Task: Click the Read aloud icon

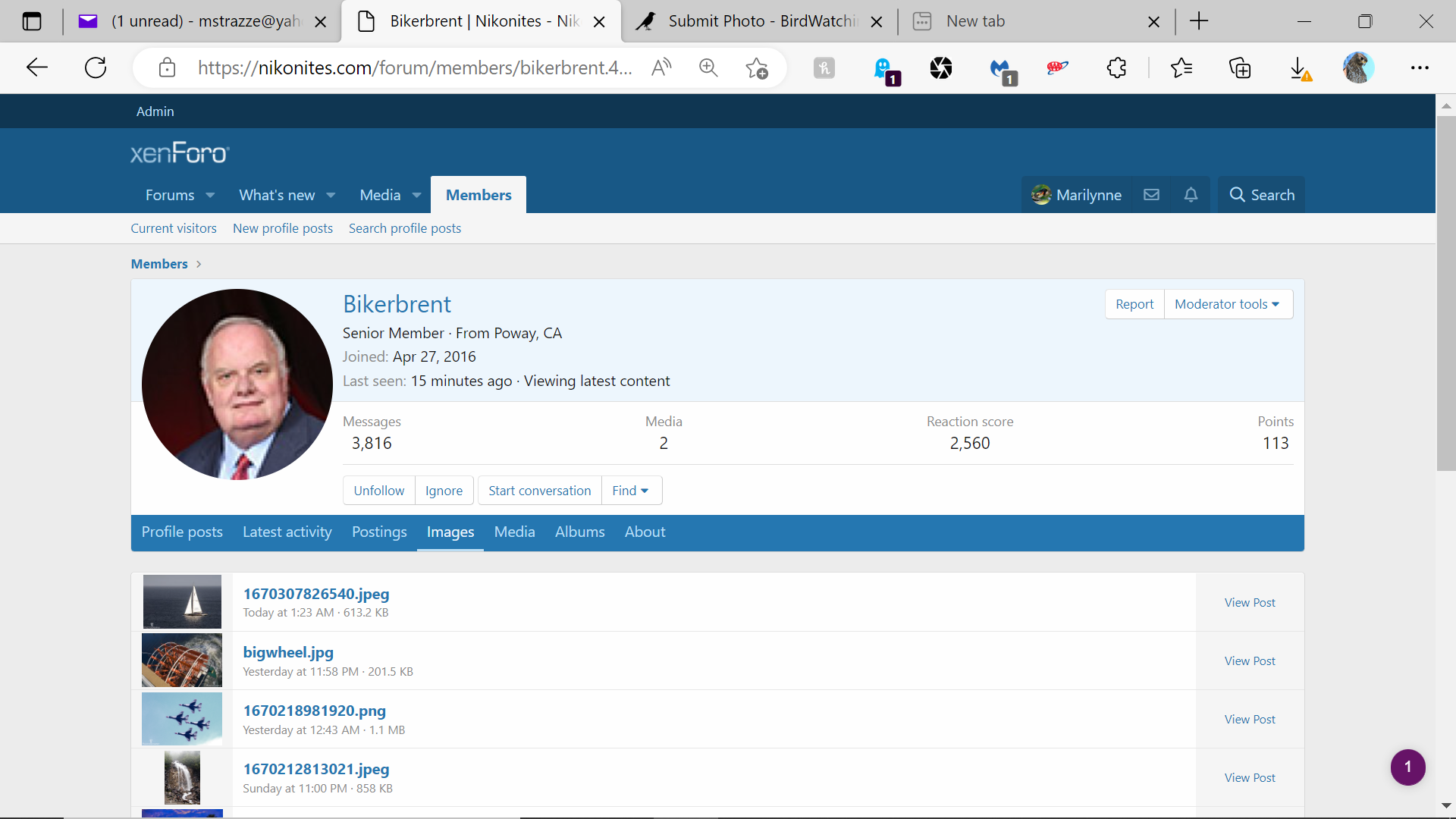Action: [x=661, y=67]
